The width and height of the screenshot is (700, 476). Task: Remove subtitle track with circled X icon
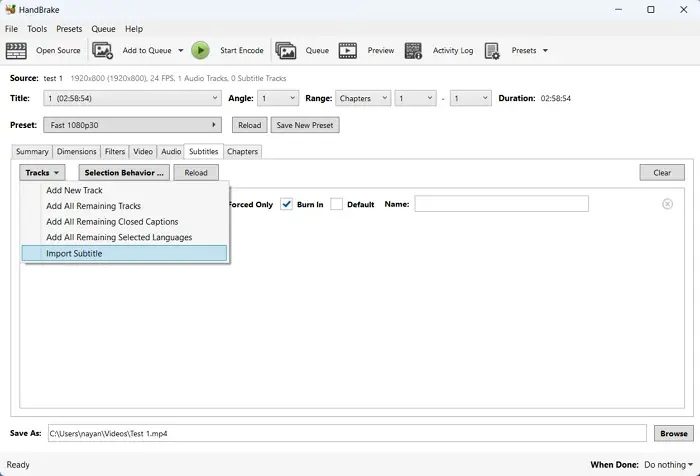(x=667, y=204)
